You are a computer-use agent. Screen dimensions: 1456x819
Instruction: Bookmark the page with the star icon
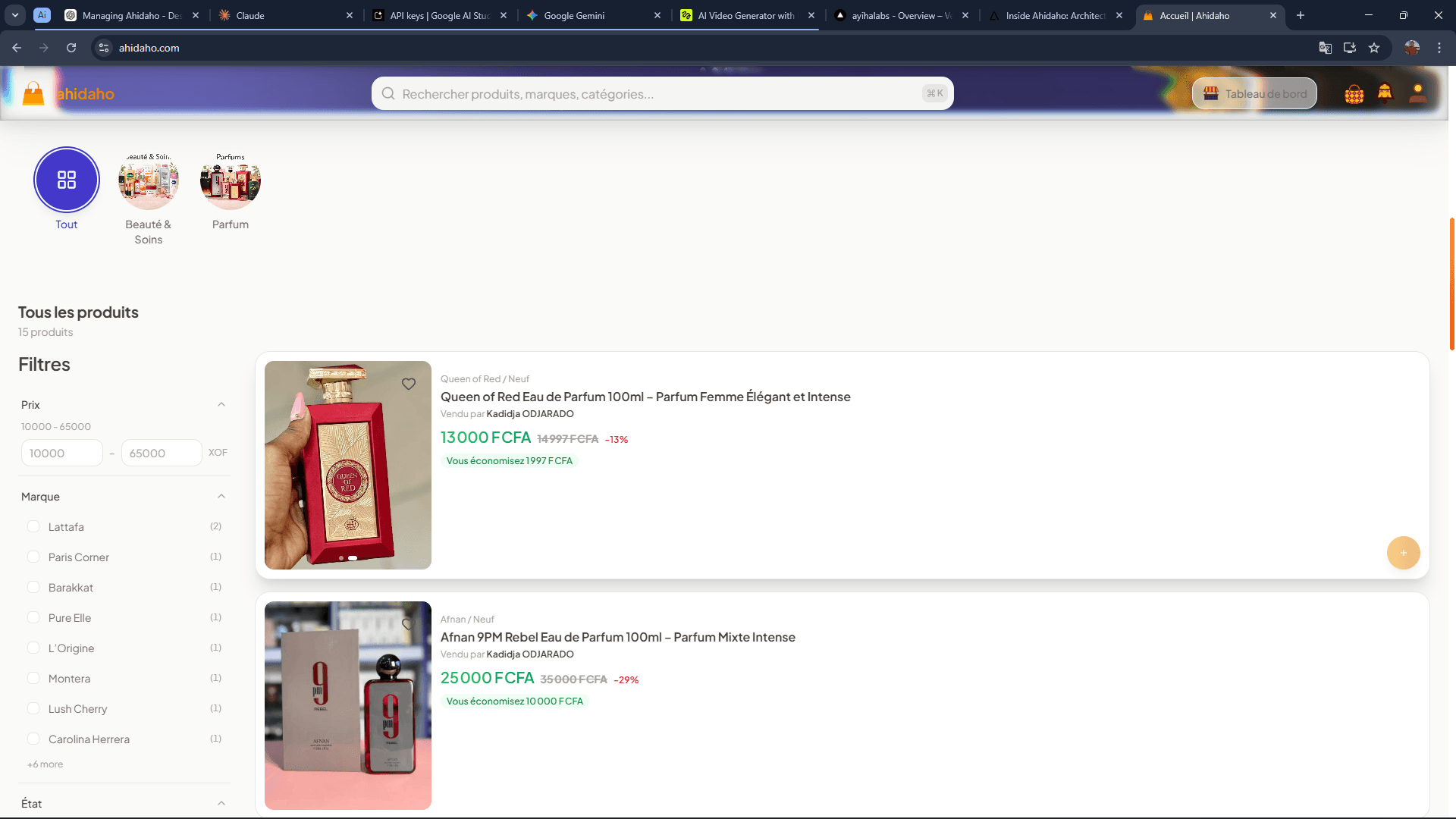pos(1374,47)
